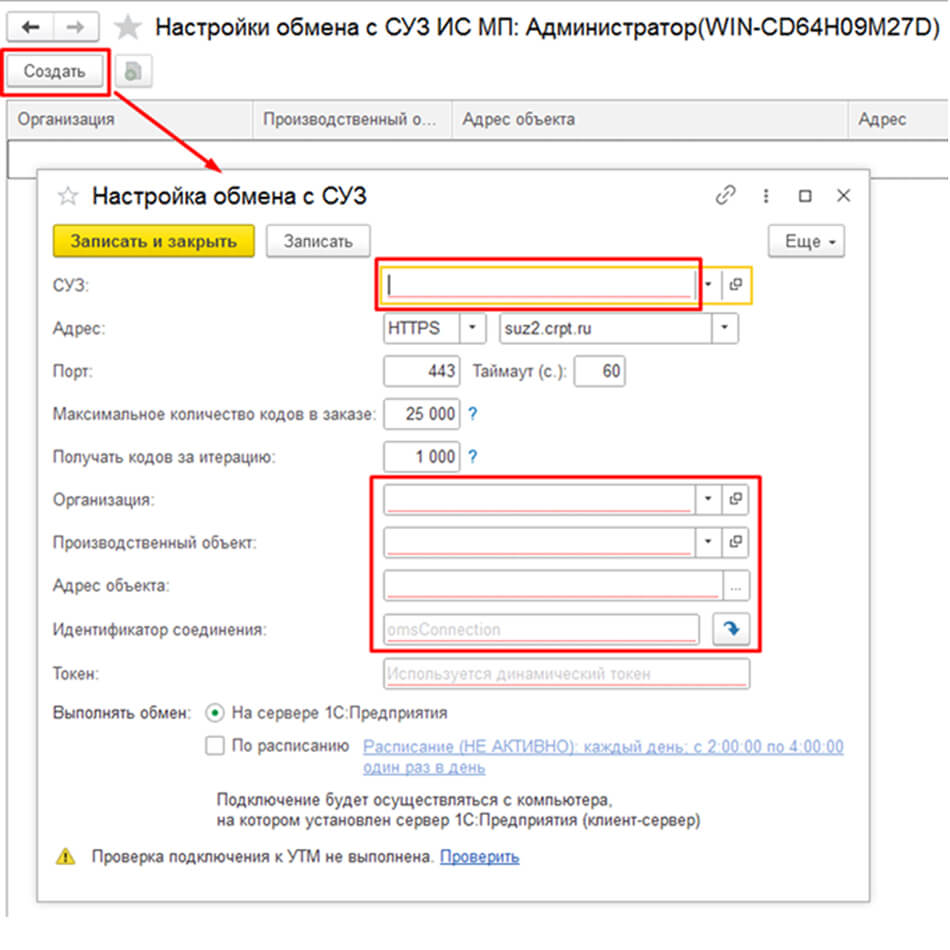Select radio 'На сервере 1С:Предприятия'
This screenshot has width=950, height=950.
(x=213, y=713)
